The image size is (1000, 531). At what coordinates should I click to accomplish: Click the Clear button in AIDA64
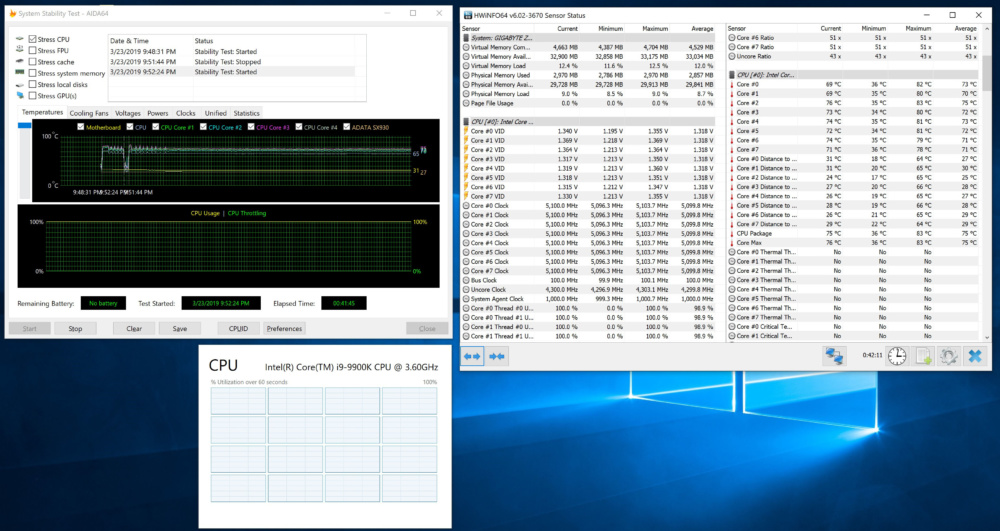134,329
